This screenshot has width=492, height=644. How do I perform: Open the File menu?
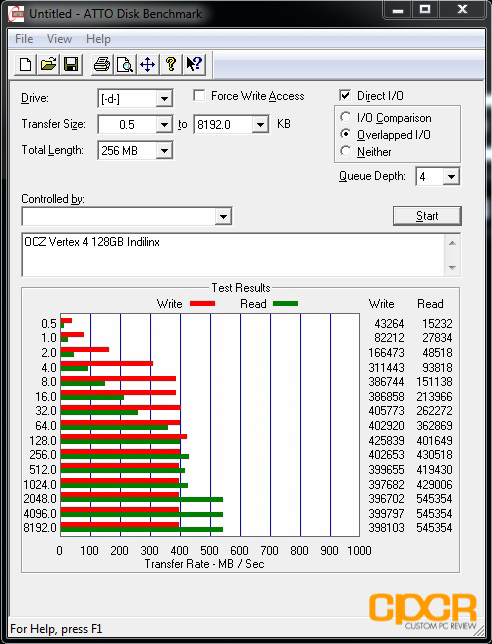coord(24,39)
